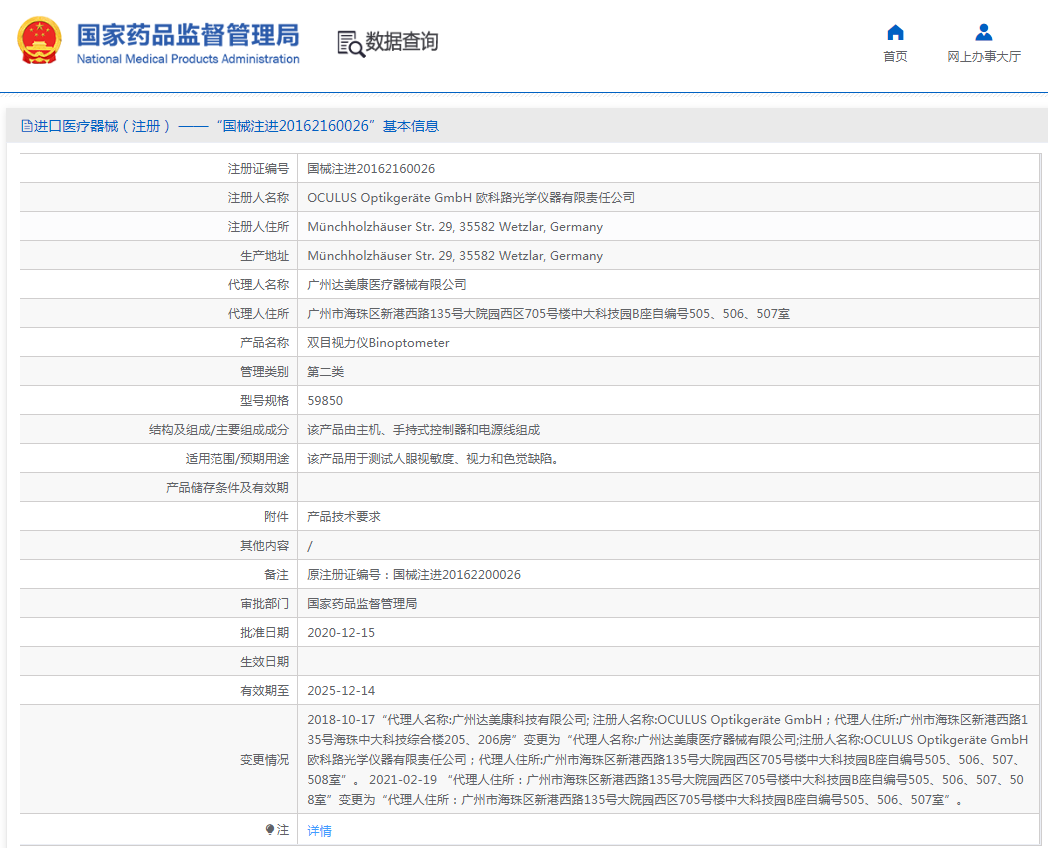
Task: Click the product name 双目视力仪Binoptometer
Action: click(x=378, y=343)
